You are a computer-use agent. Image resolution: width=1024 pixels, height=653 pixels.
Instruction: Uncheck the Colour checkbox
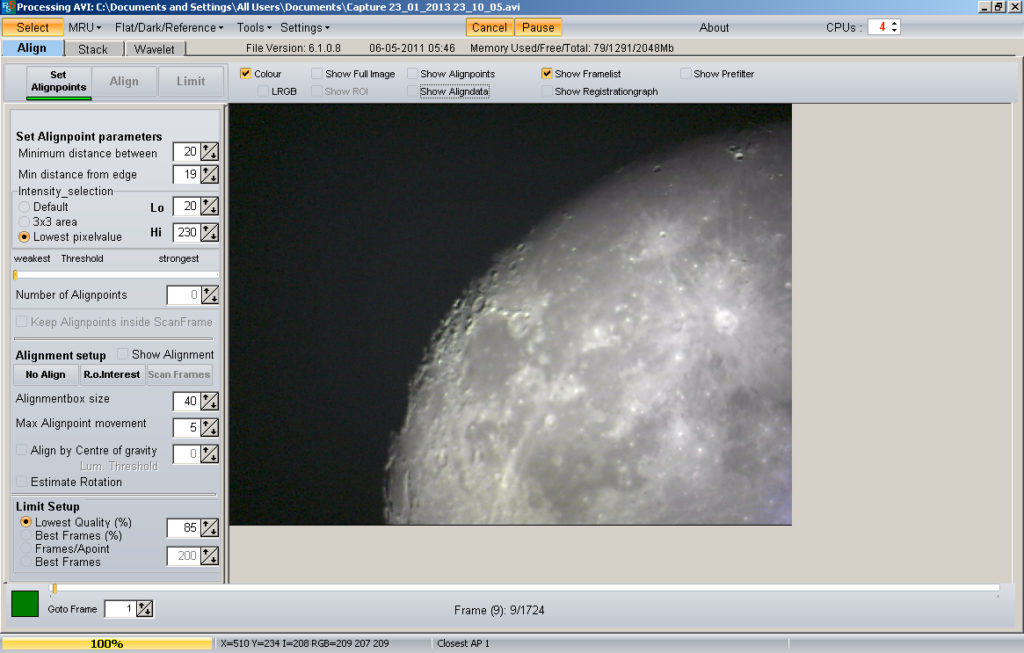click(x=246, y=73)
